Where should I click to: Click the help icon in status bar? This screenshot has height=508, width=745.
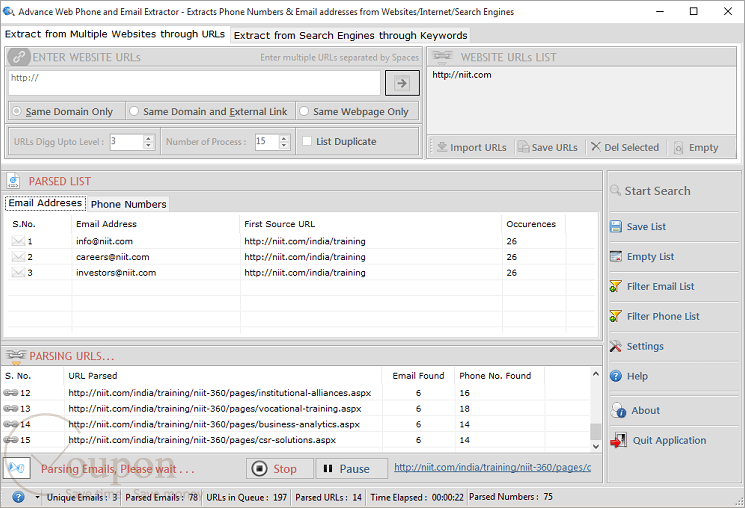point(18,497)
